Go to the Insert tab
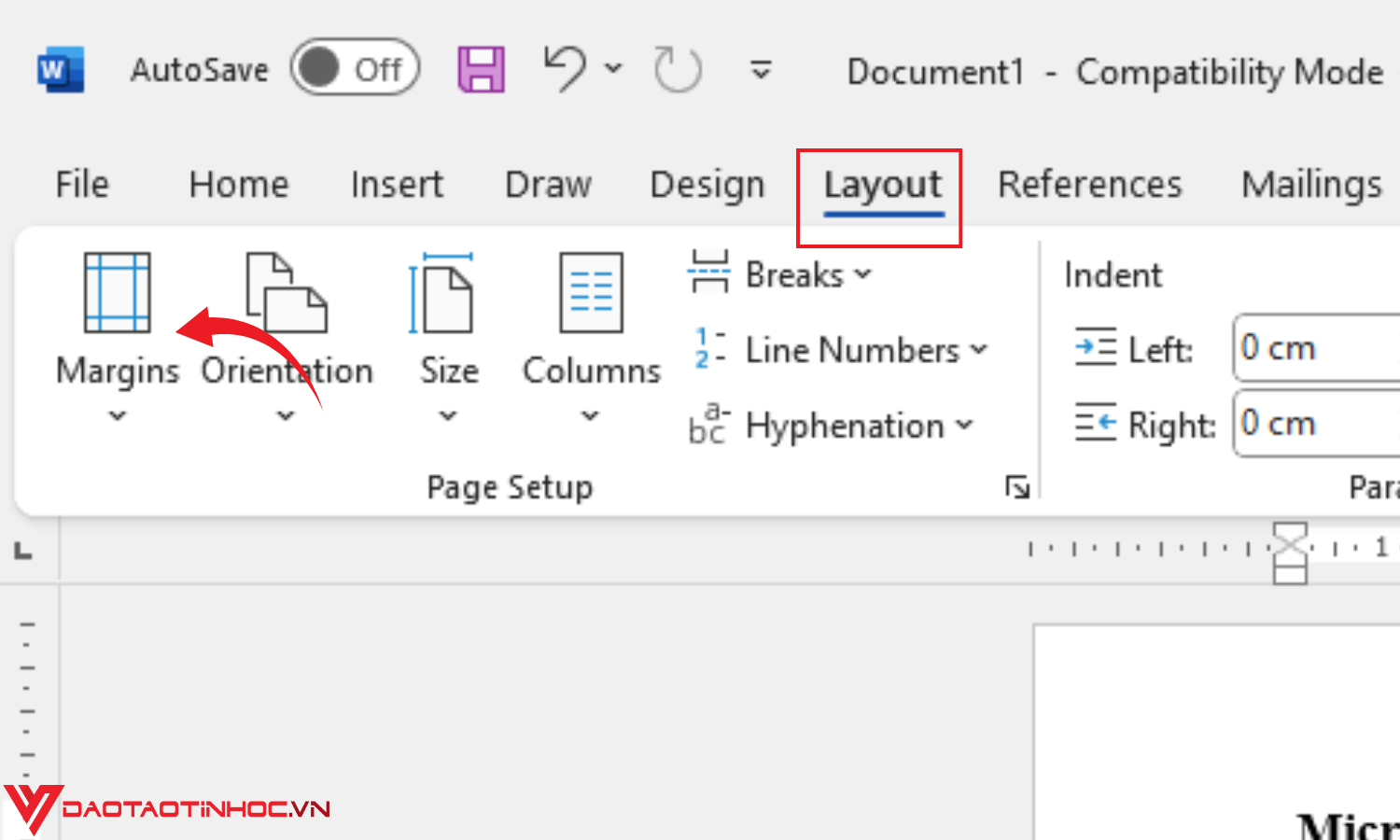Image resolution: width=1400 pixels, height=840 pixels. click(x=397, y=185)
